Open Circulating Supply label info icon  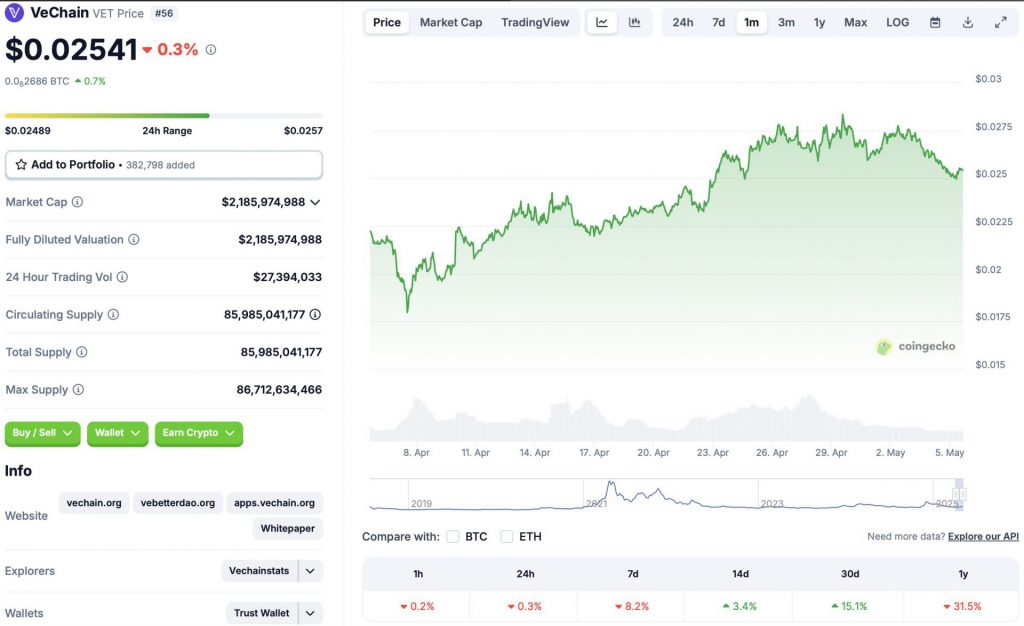point(113,315)
